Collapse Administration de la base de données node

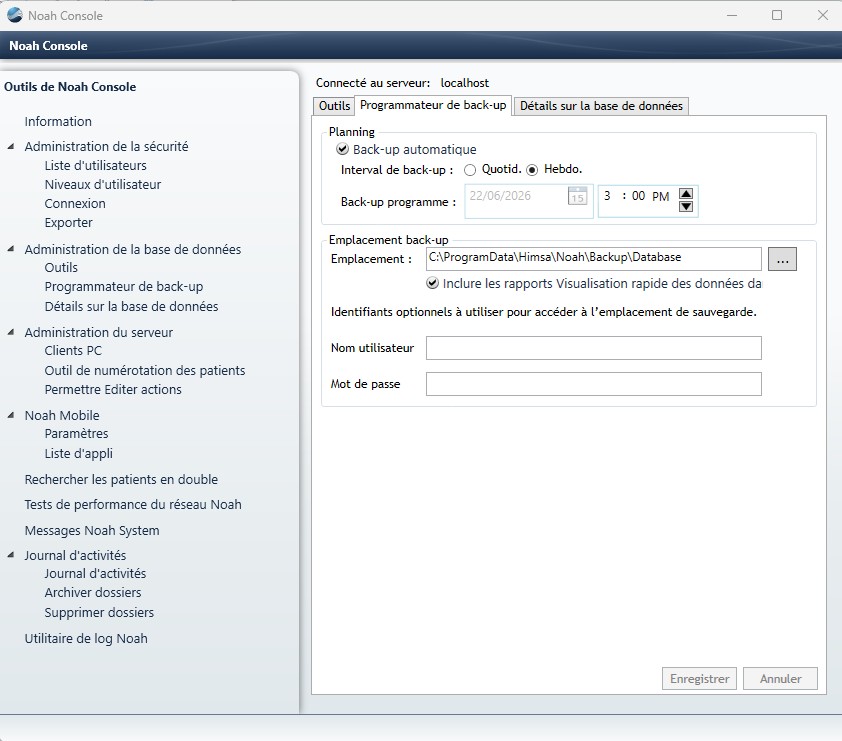[x=11, y=249]
